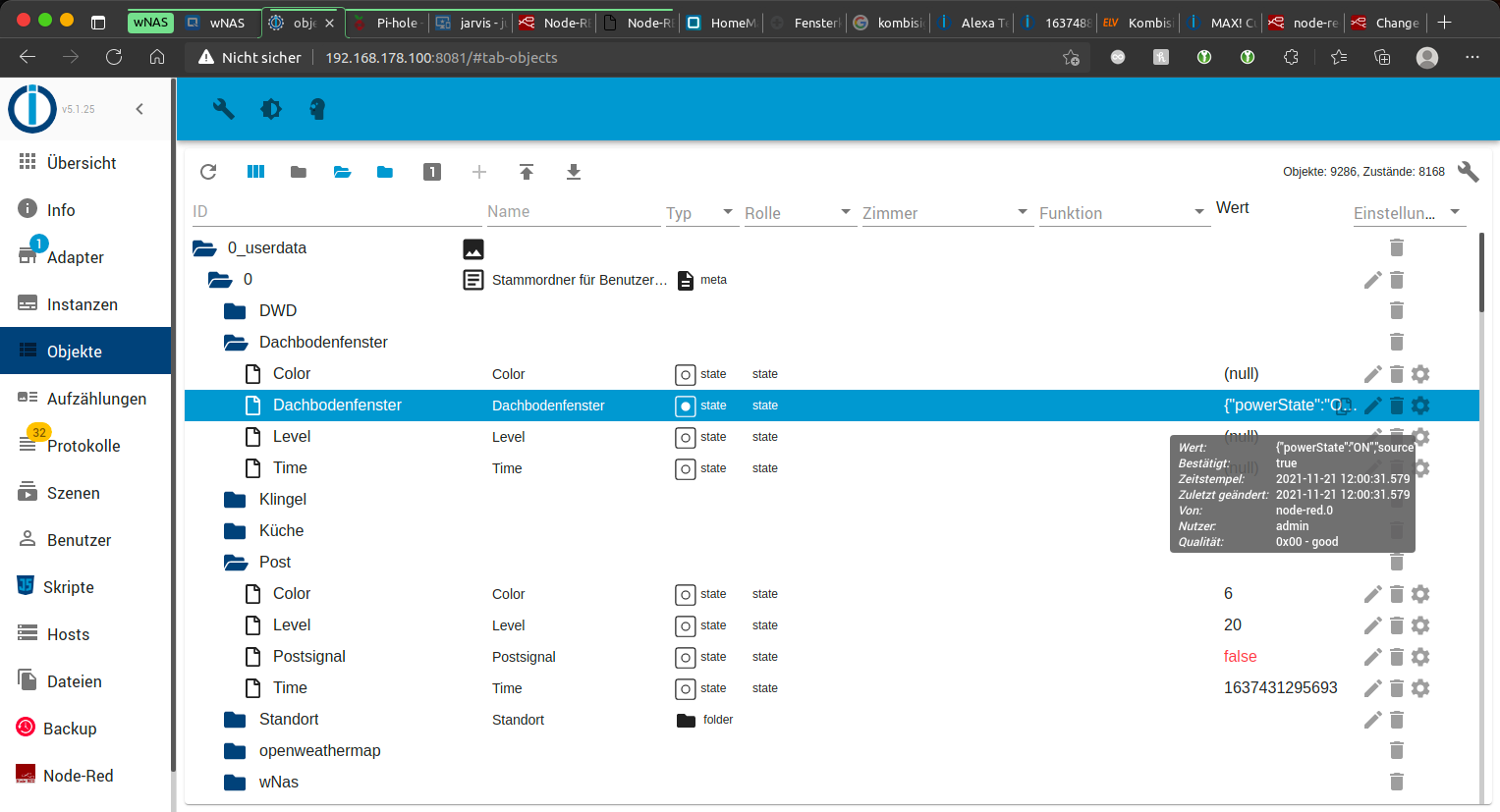Click the false value of Postsignal
This screenshot has height=812, width=1500.
[1240, 657]
